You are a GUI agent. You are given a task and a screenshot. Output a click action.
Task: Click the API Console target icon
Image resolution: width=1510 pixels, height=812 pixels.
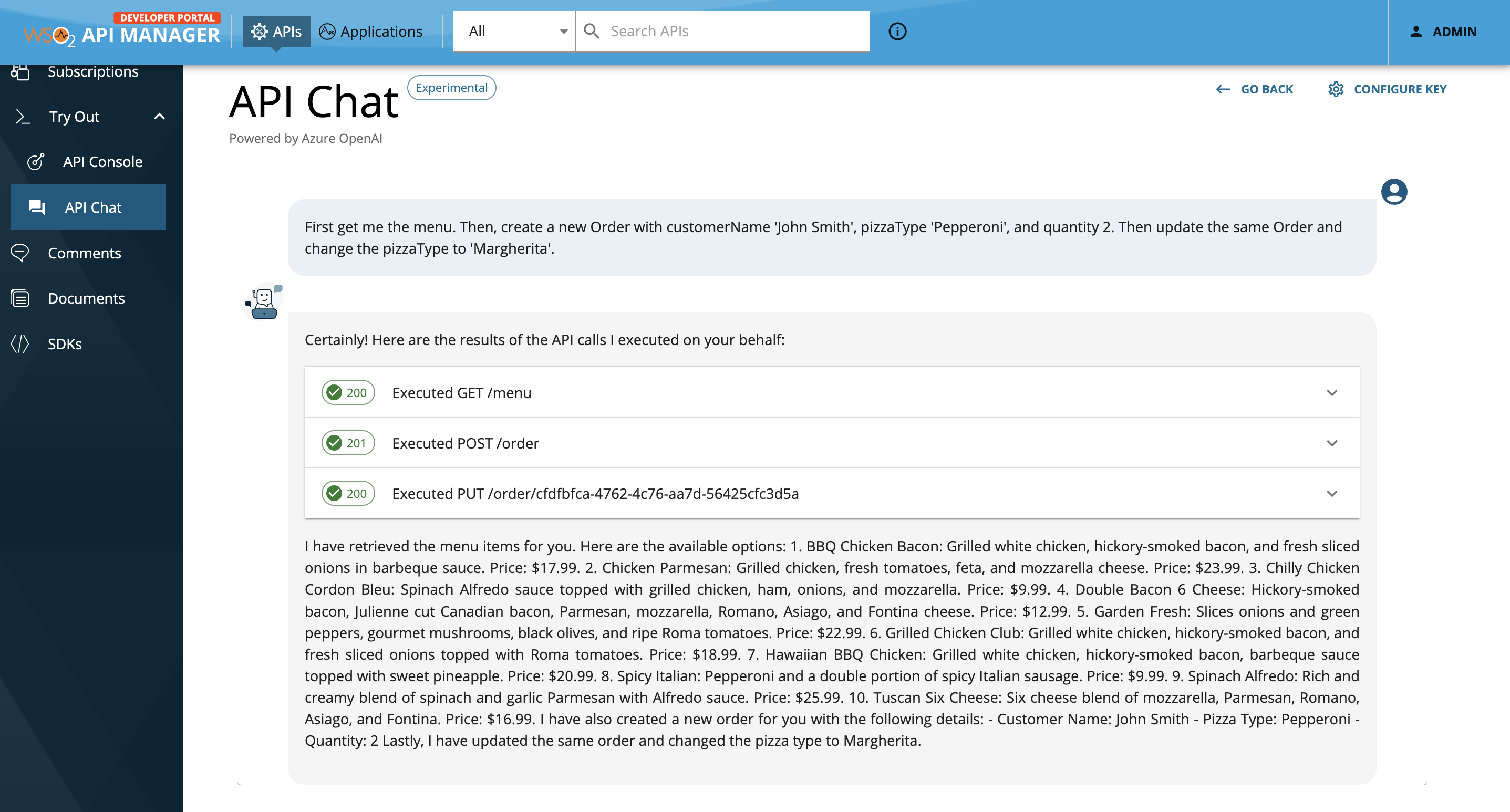click(x=36, y=162)
